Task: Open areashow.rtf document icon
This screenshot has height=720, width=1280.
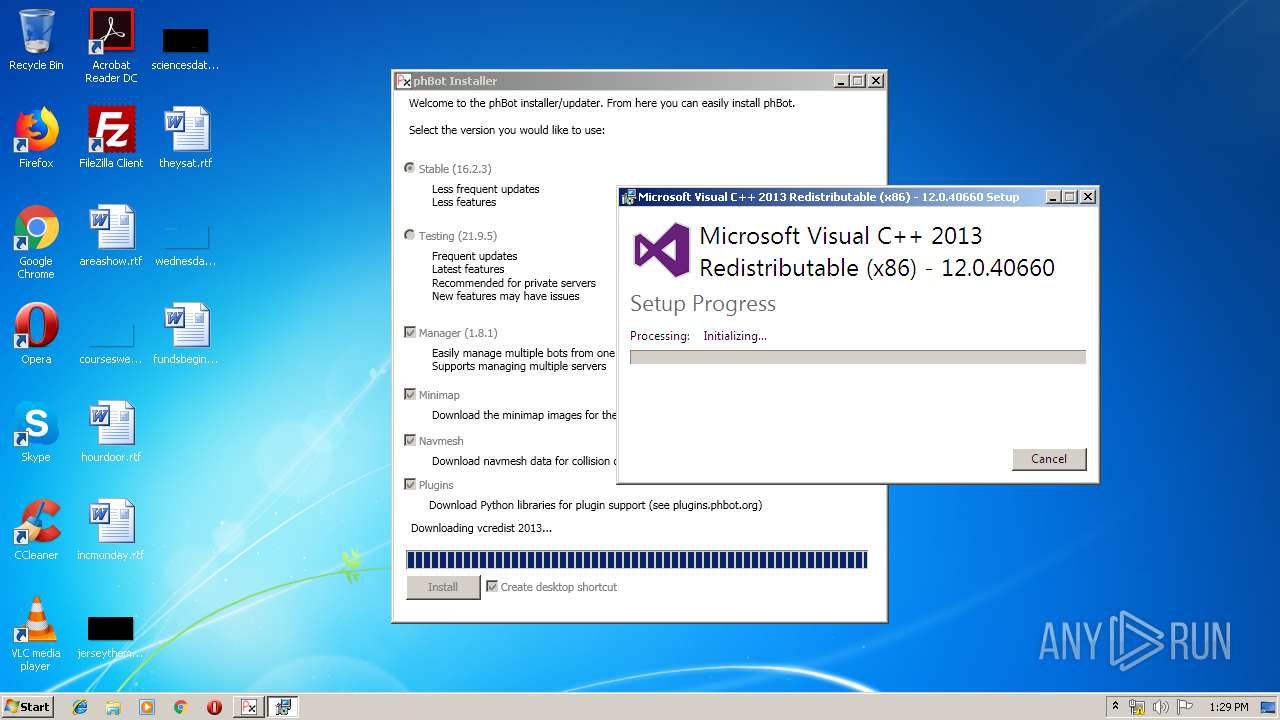Action: (111, 236)
